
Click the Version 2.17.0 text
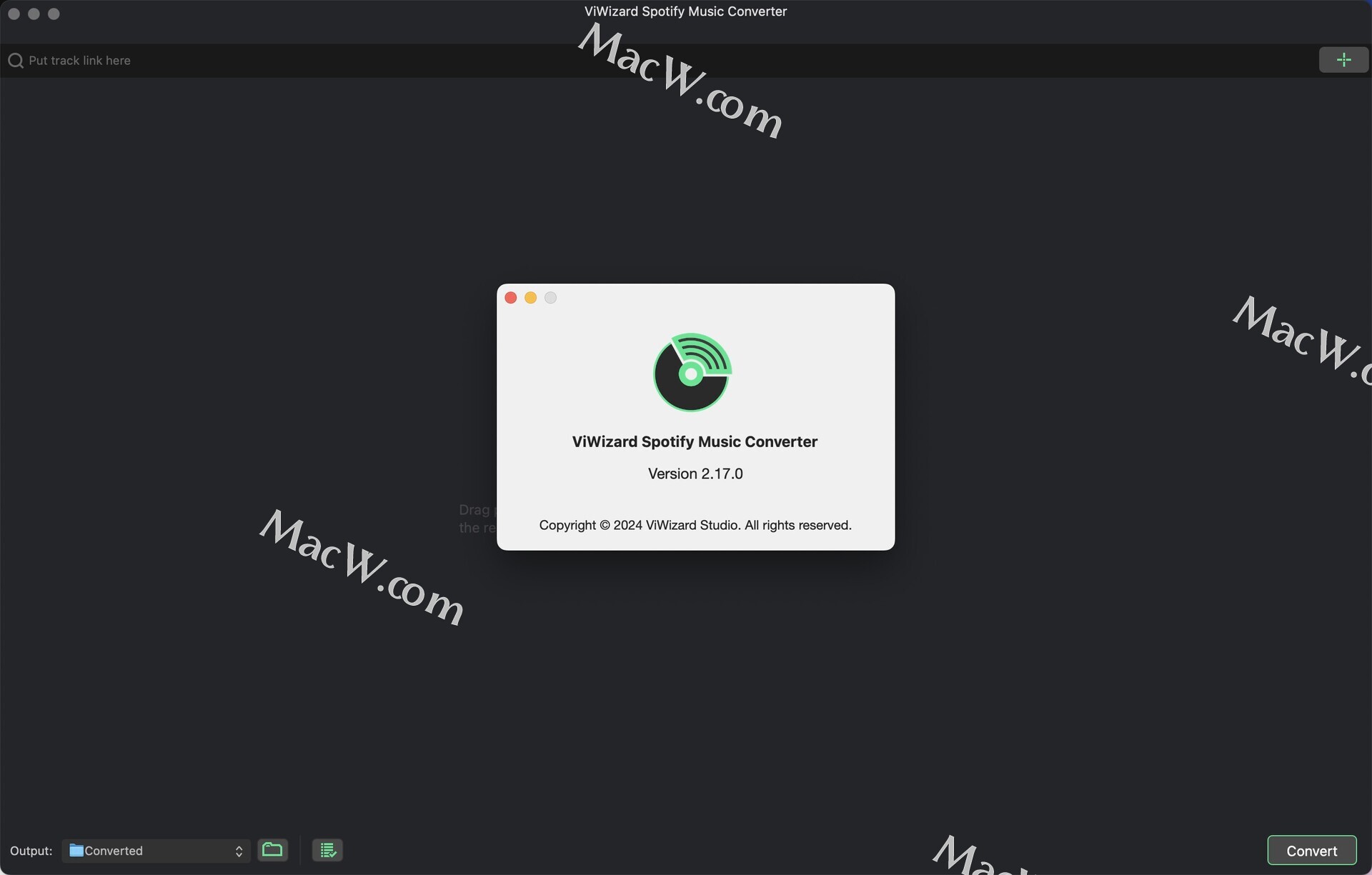(x=695, y=474)
